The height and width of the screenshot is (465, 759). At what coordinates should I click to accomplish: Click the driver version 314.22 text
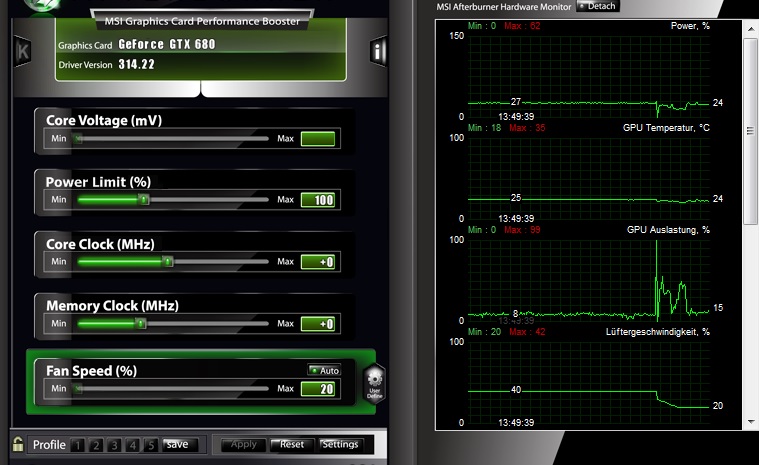click(137, 64)
